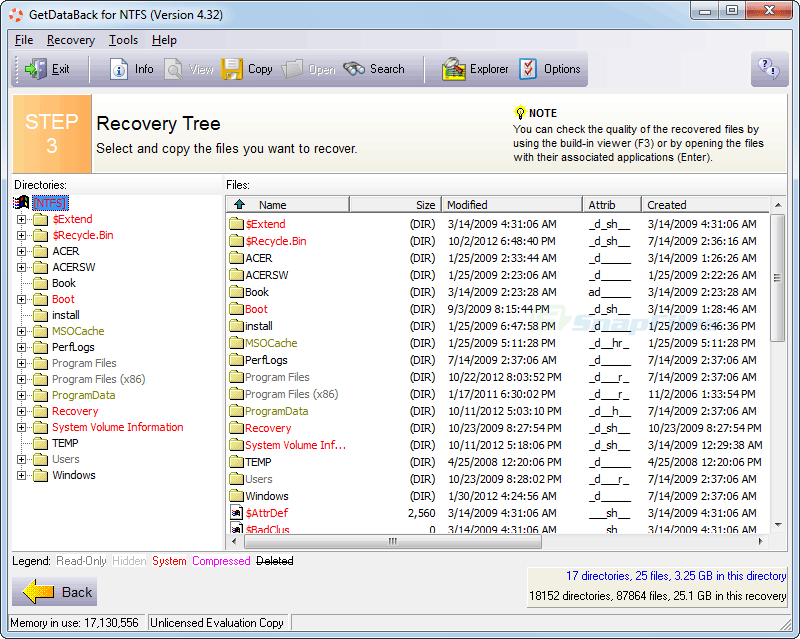
Task: Click the Back button
Action: (x=54, y=592)
